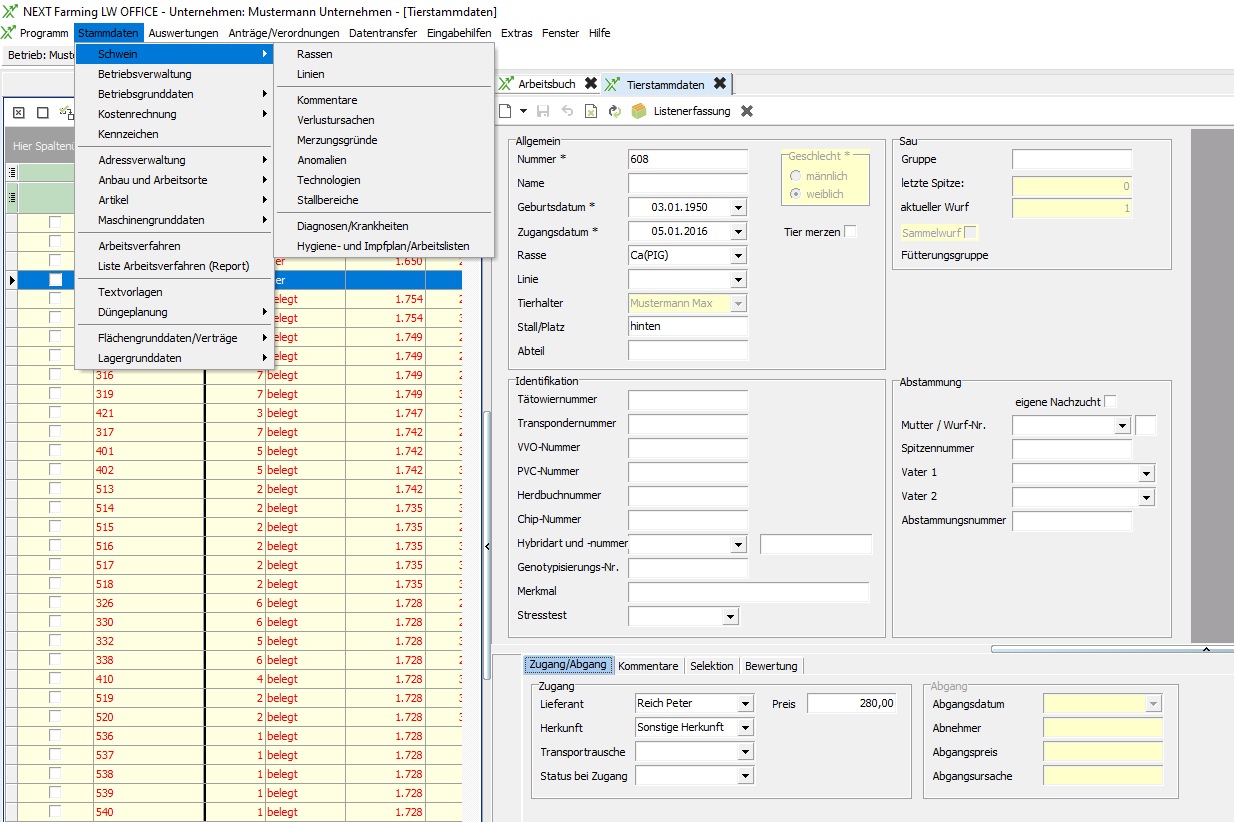Check the 'eigene Nachzucht' checkbox
This screenshot has height=822, width=1234.
(x=1110, y=401)
